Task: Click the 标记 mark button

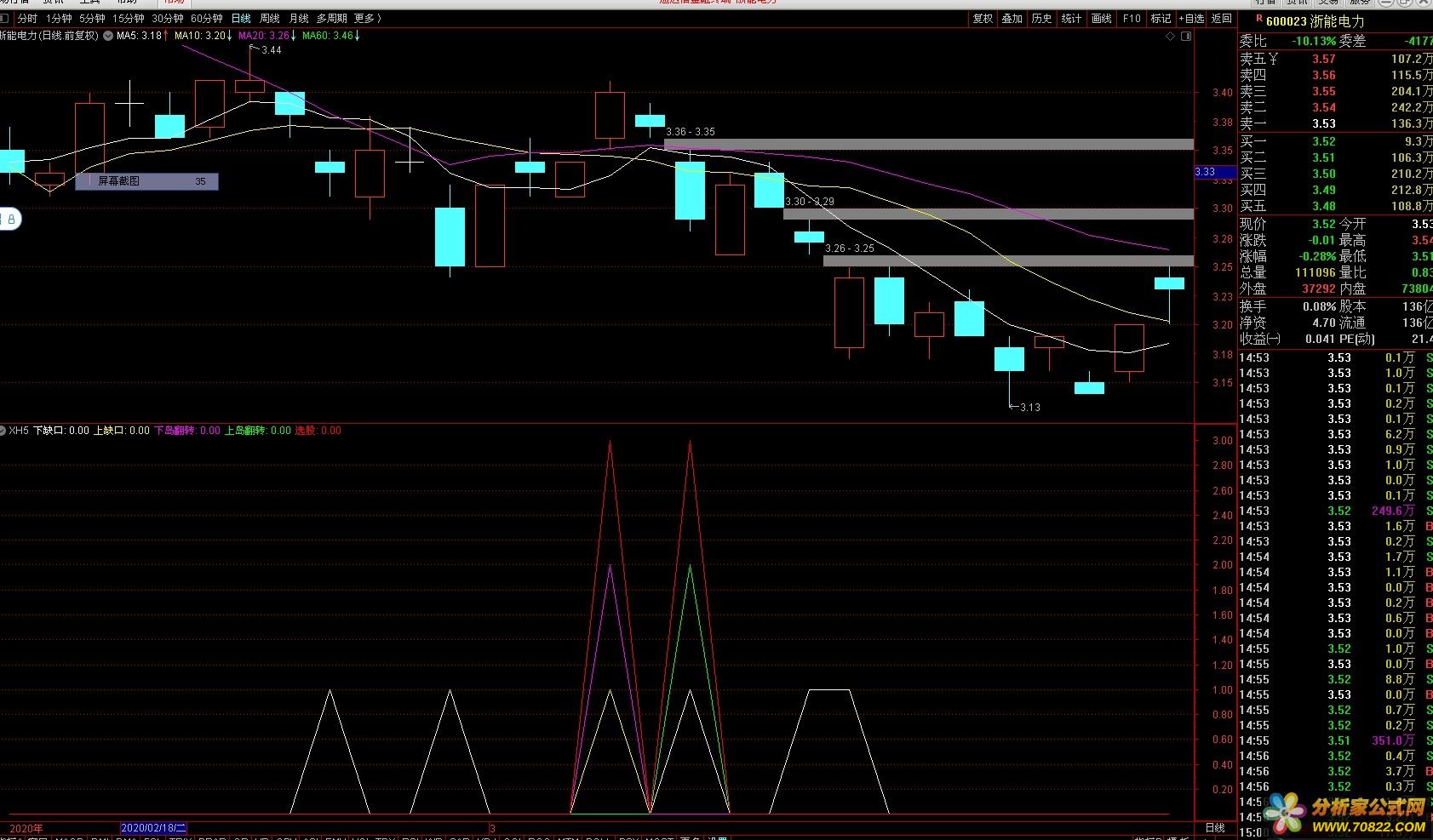Action: (x=1161, y=19)
